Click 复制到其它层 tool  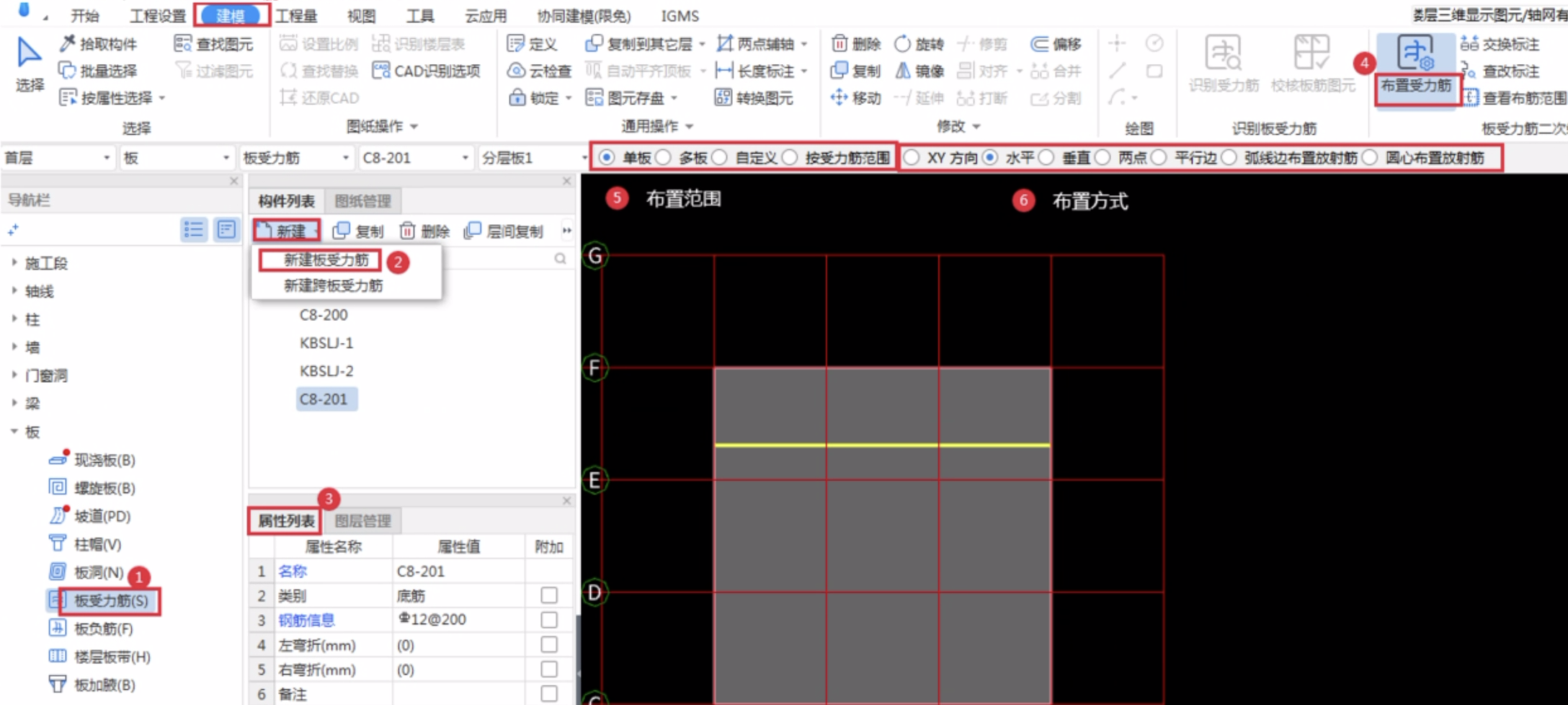pyautogui.click(x=645, y=44)
